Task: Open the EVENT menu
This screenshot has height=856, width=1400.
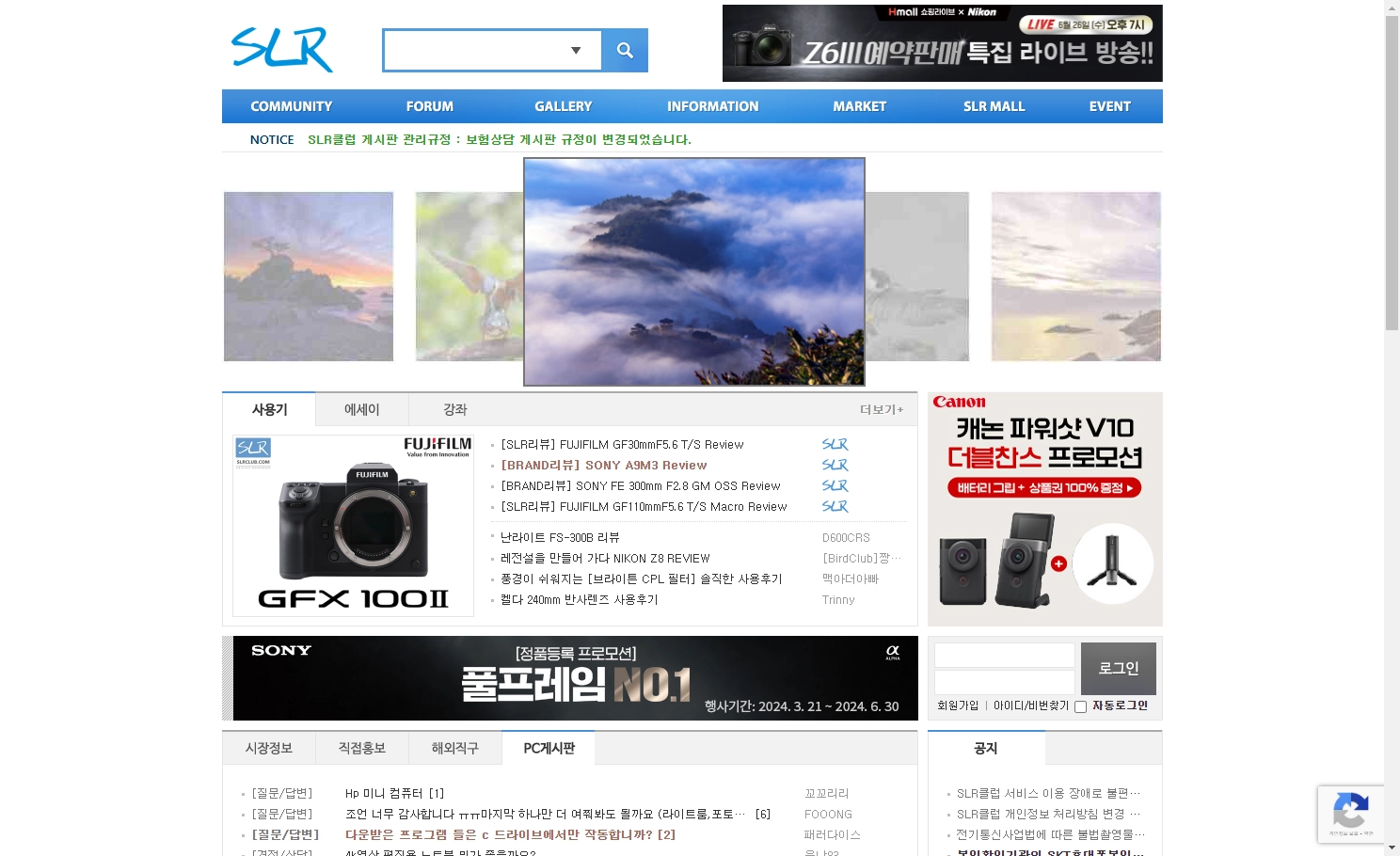Action: click(1110, 106)
